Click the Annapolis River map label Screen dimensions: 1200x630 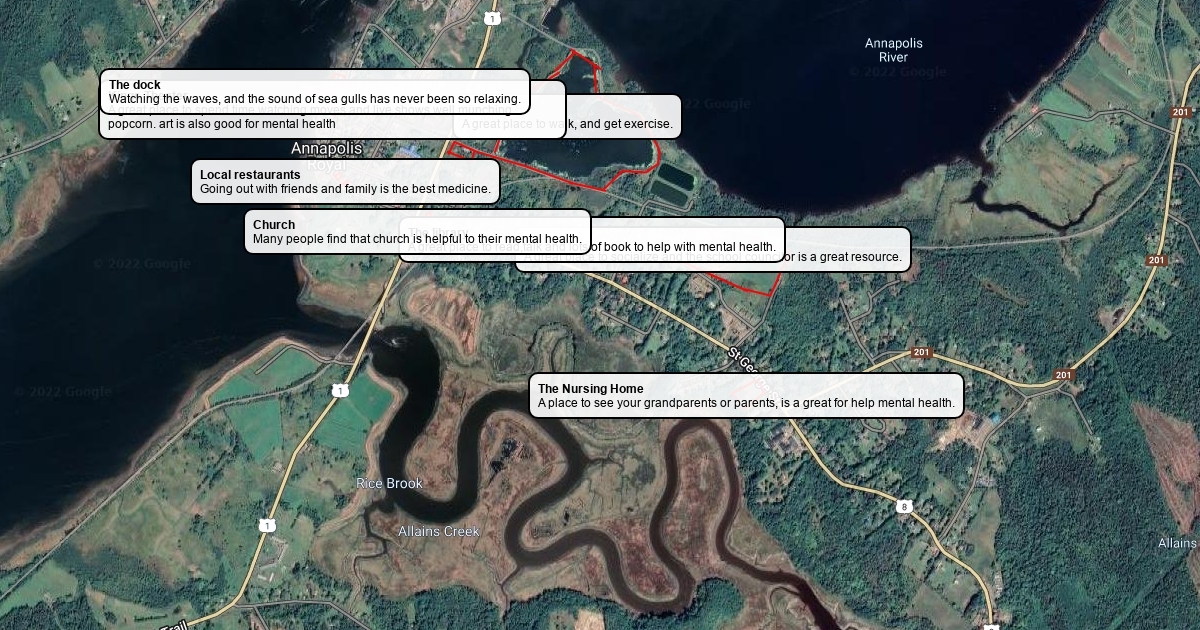[x=893, y=50]
